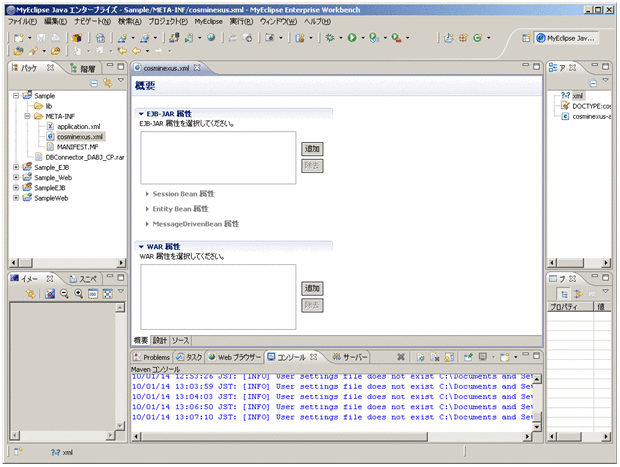This screenshot has height=467, width=620.
Task: Zoom out in the image preview panel
Action: pos(62,293)
